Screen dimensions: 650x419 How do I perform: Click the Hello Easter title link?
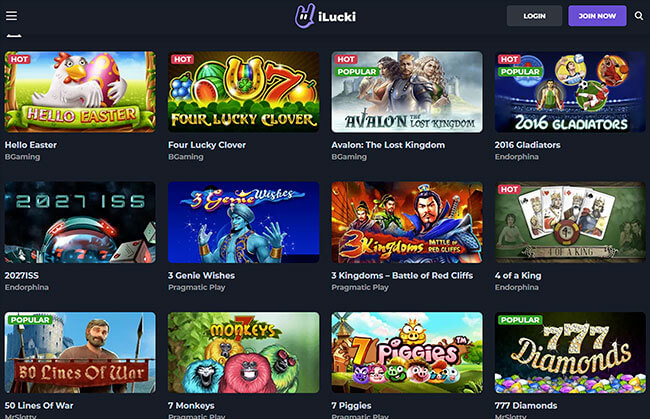point(31,145)
